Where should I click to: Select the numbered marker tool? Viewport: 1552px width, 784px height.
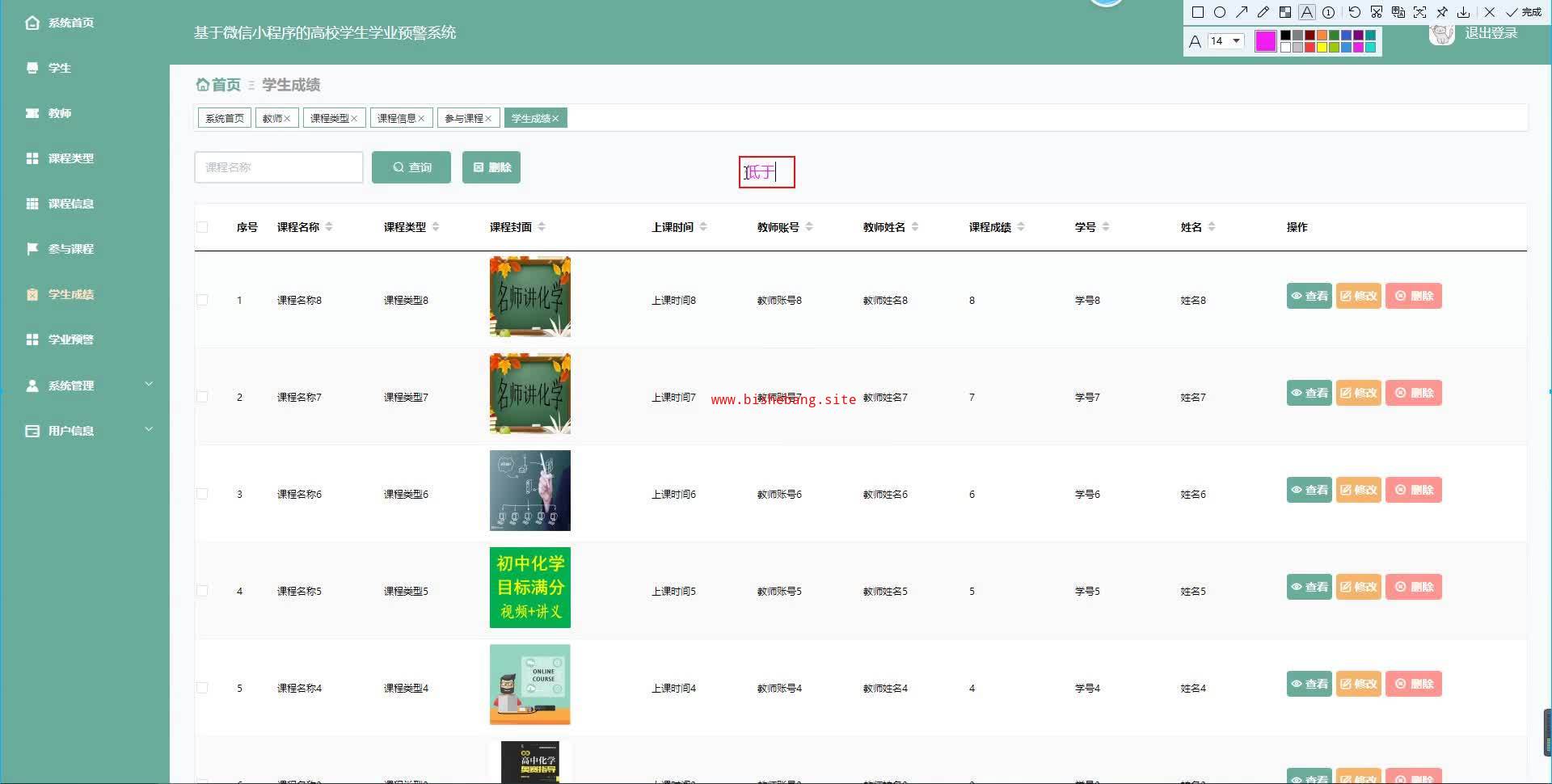(1329, 12)
